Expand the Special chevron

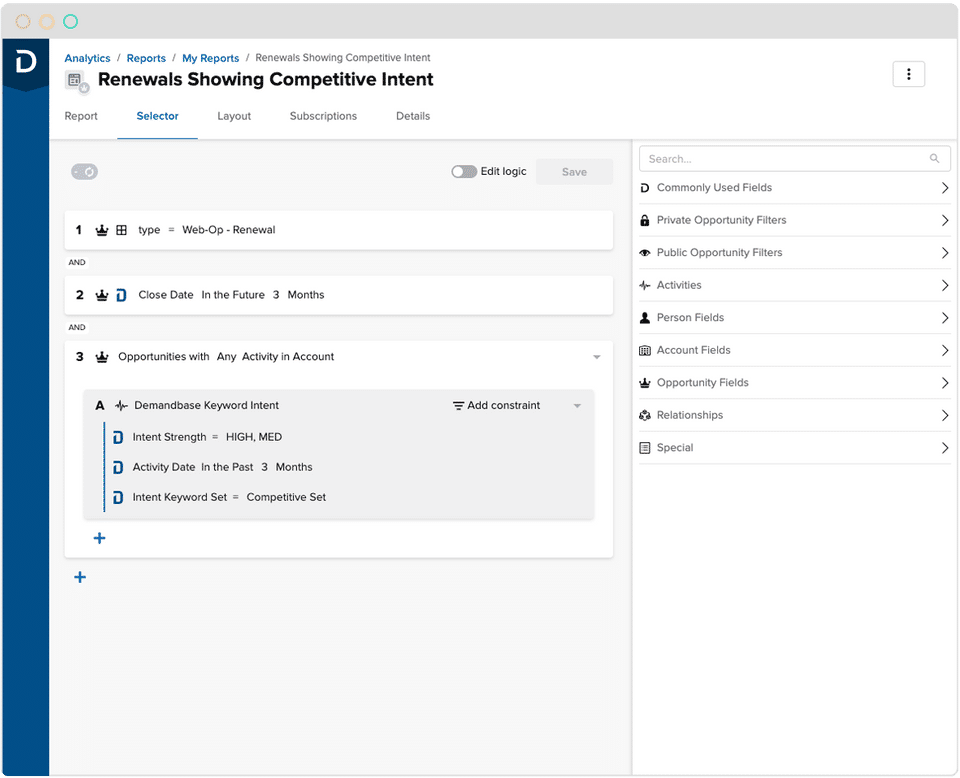point(945,447)
